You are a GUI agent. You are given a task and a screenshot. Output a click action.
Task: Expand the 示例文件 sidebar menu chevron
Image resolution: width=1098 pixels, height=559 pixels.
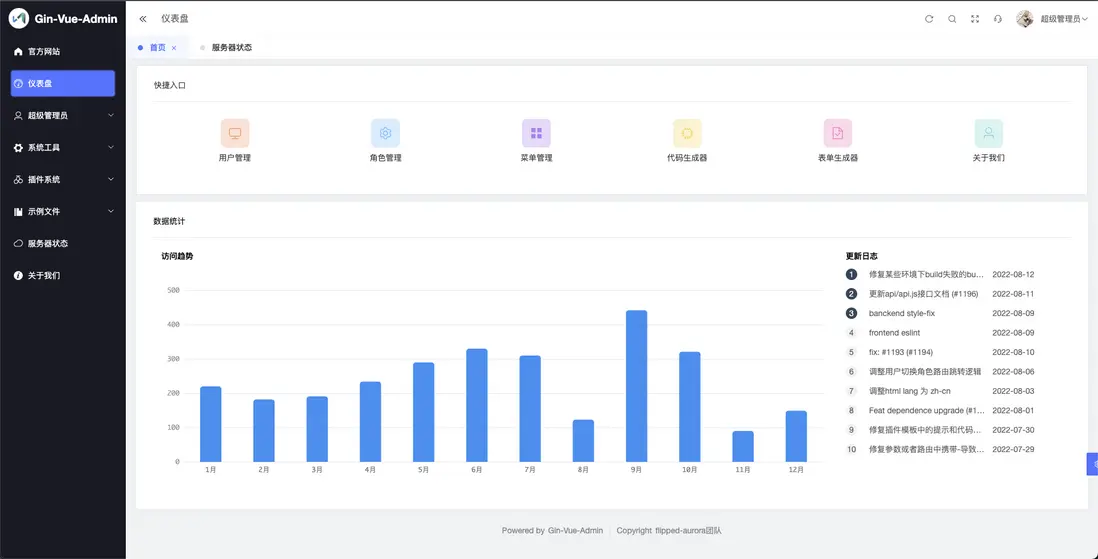[x=111, y=212]
